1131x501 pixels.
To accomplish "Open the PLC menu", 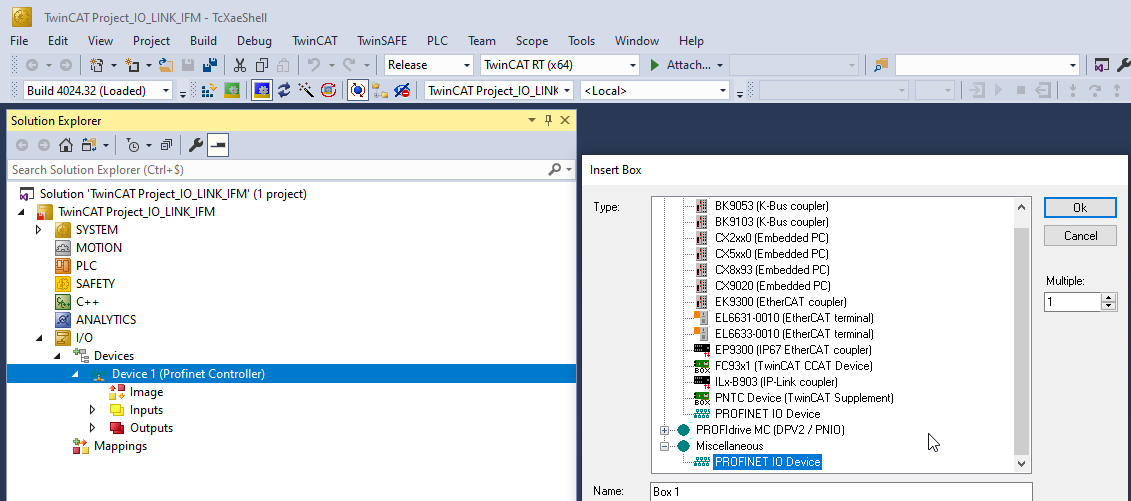I will pyautogui.click(x=437, y=41).
